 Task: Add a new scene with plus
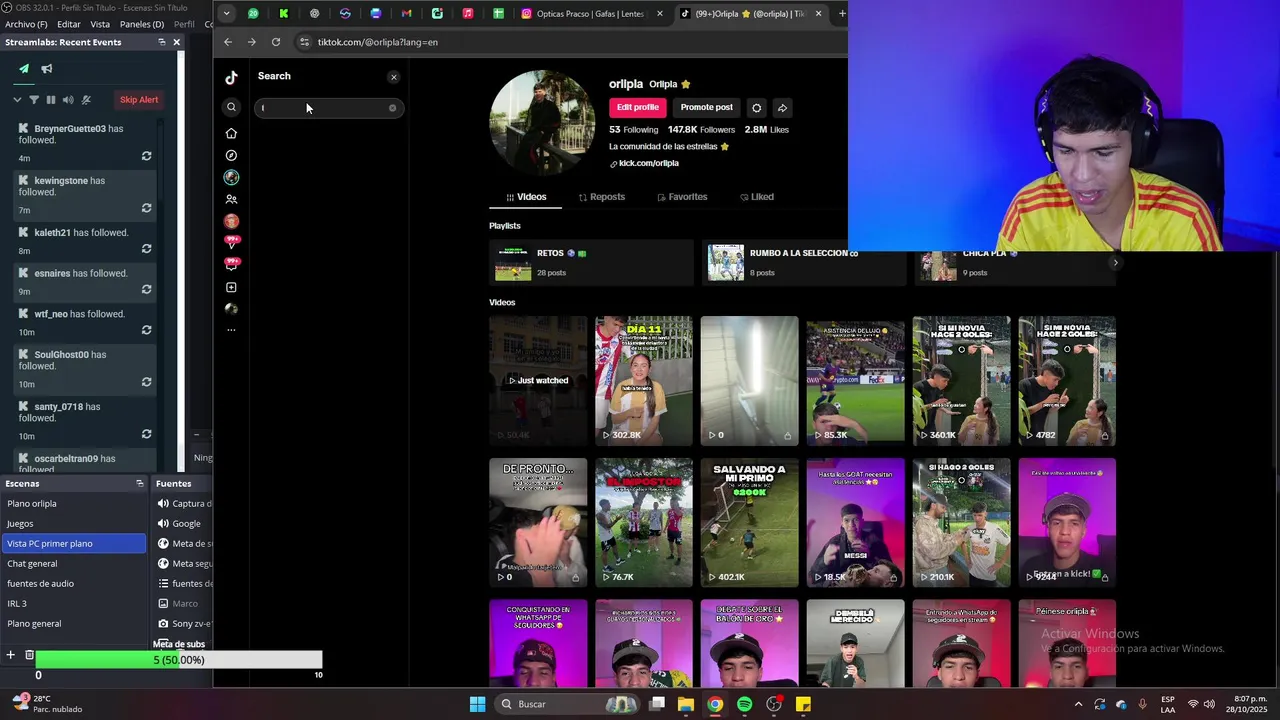[x=10, y=655]
